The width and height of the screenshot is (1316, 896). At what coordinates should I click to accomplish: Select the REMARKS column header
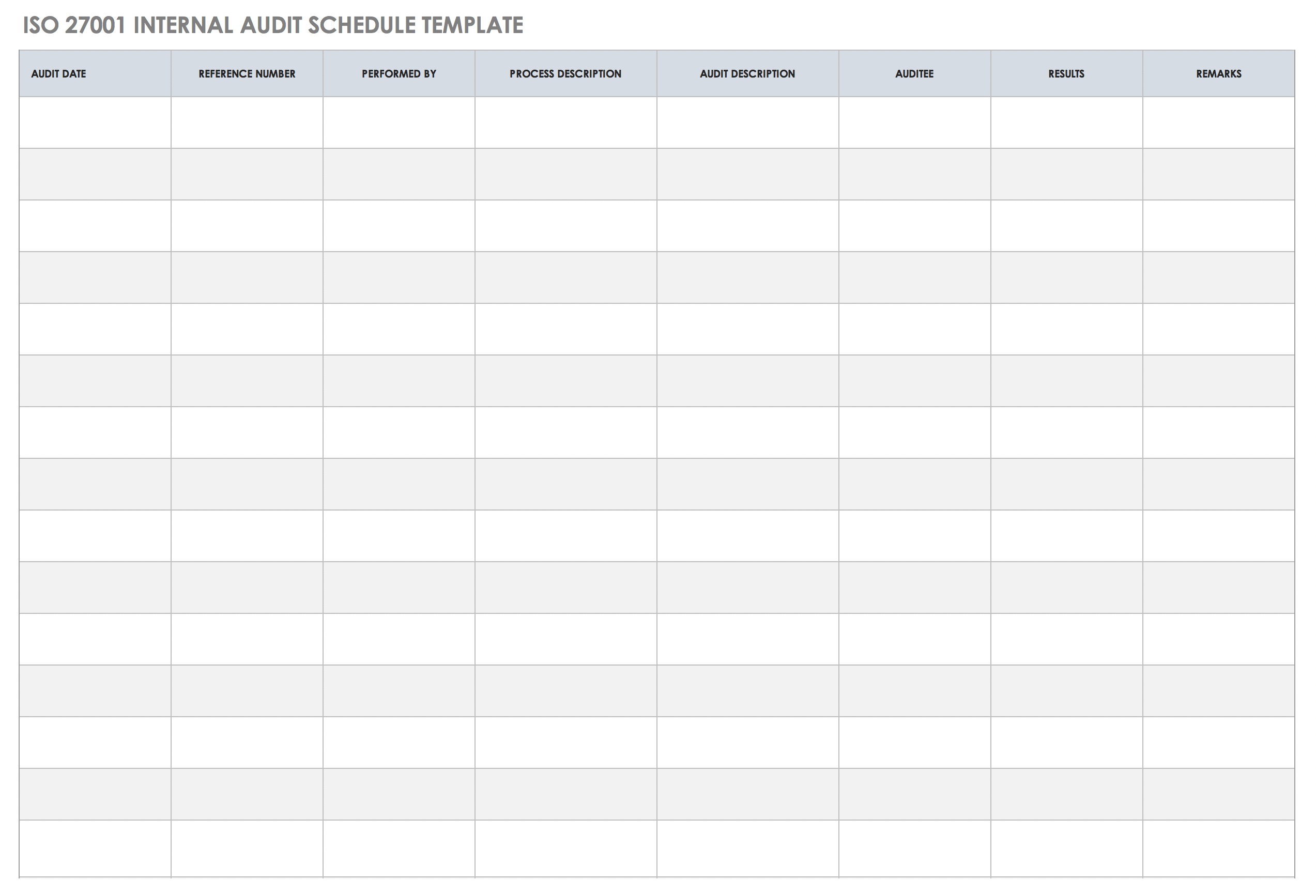(x=1220, y=73)
